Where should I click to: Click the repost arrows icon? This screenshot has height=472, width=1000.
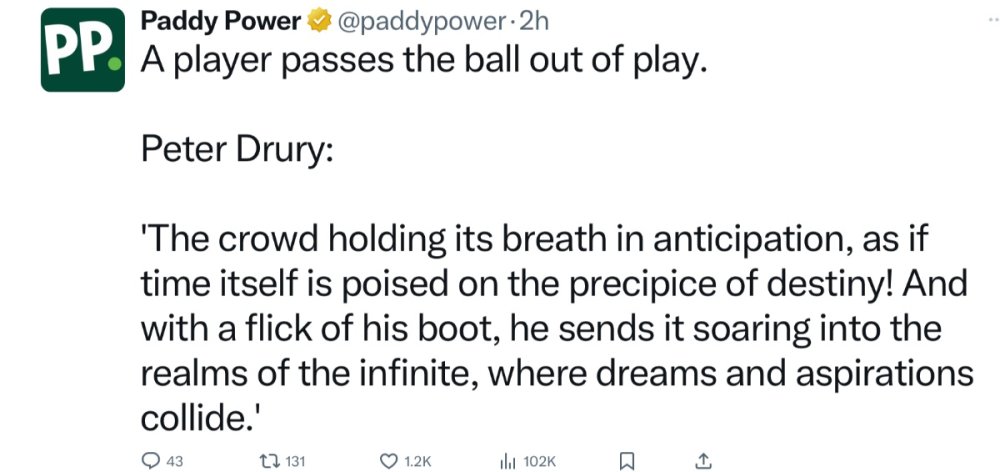(x=269, y=461)
